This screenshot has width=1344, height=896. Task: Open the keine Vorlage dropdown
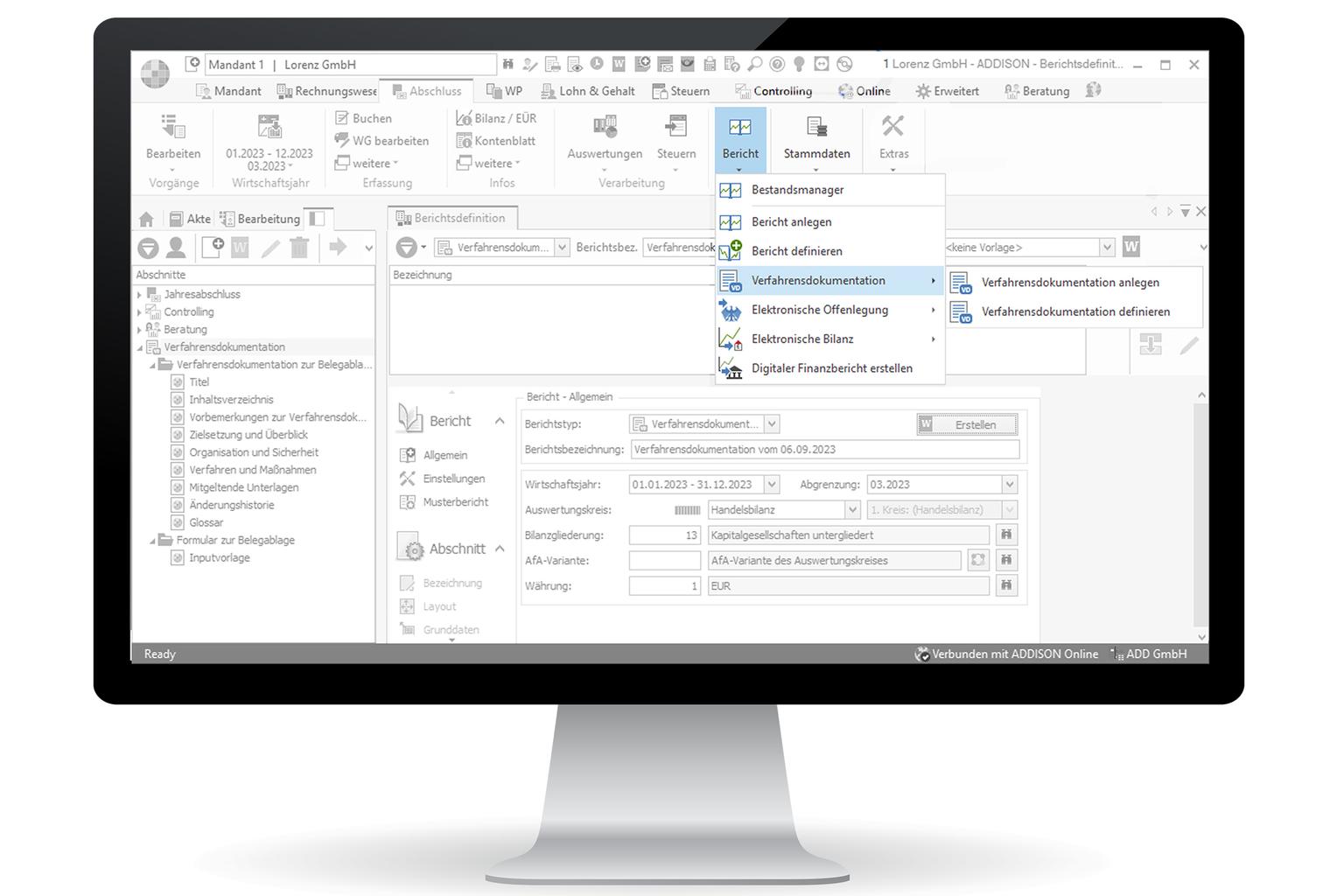[x=1107, y=248]
